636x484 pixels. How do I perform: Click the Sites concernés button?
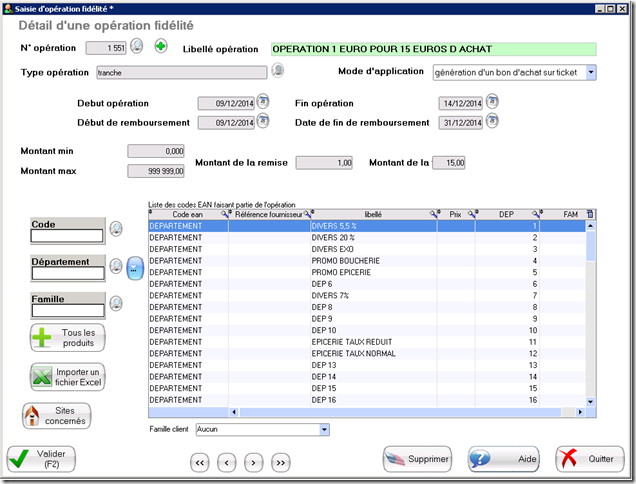(57, 415)
